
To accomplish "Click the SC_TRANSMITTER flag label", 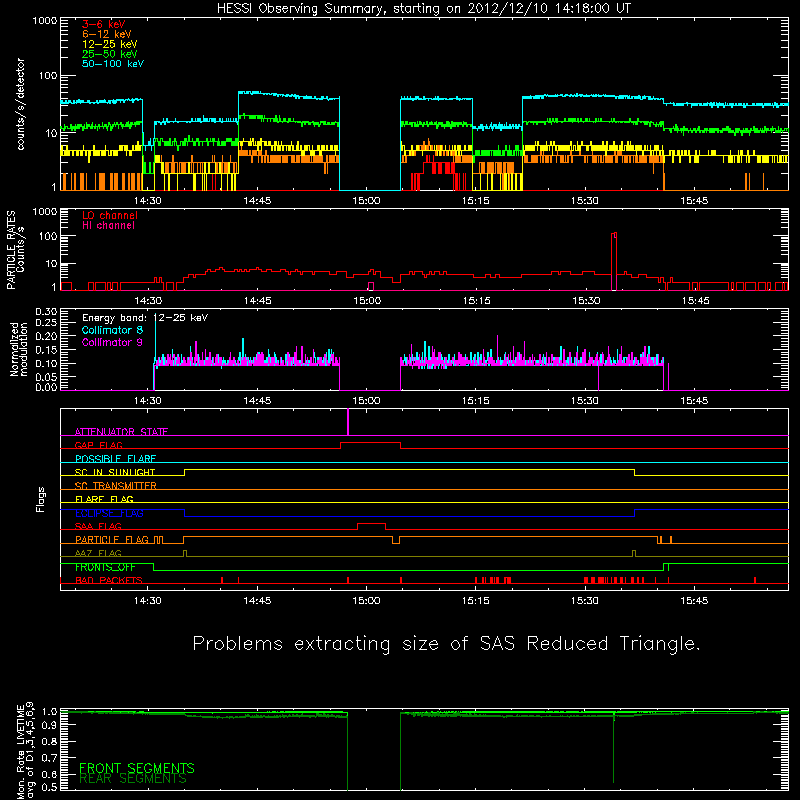I will point(115,485).
